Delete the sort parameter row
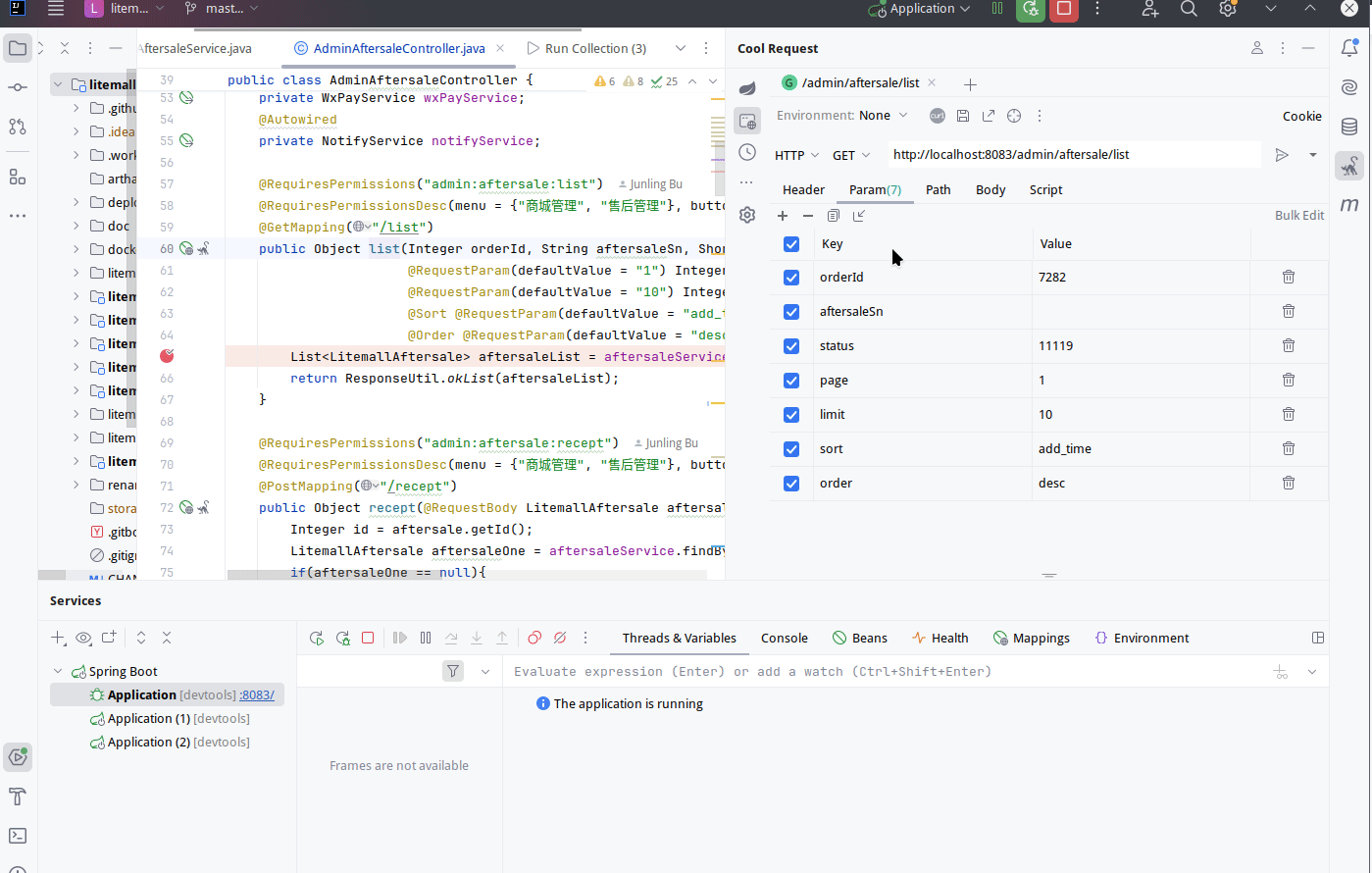The image size is (1372, 873). [1289, 448]
